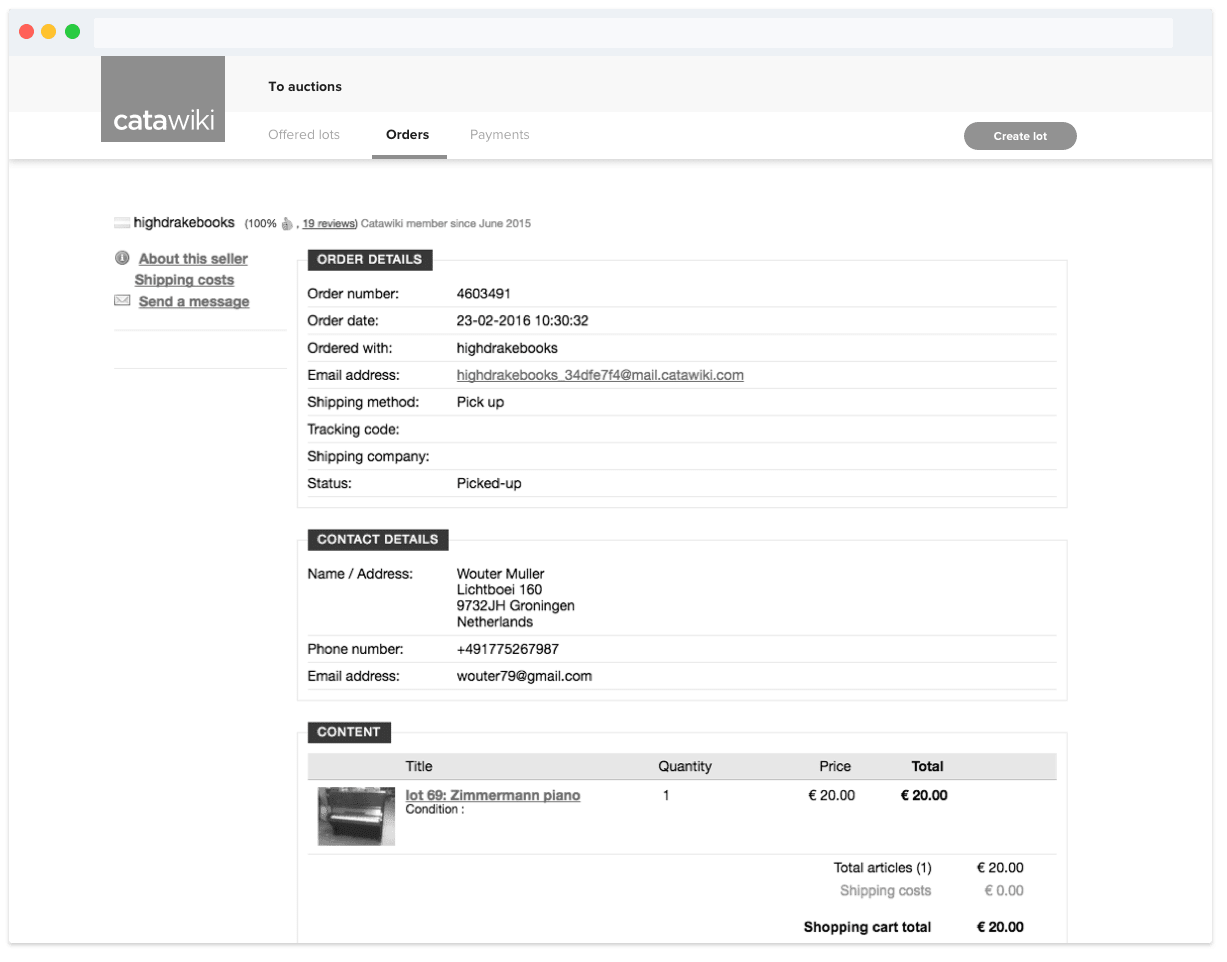Click the red close window button
The height and width of the screenshot is (962, 1227).
26,32
